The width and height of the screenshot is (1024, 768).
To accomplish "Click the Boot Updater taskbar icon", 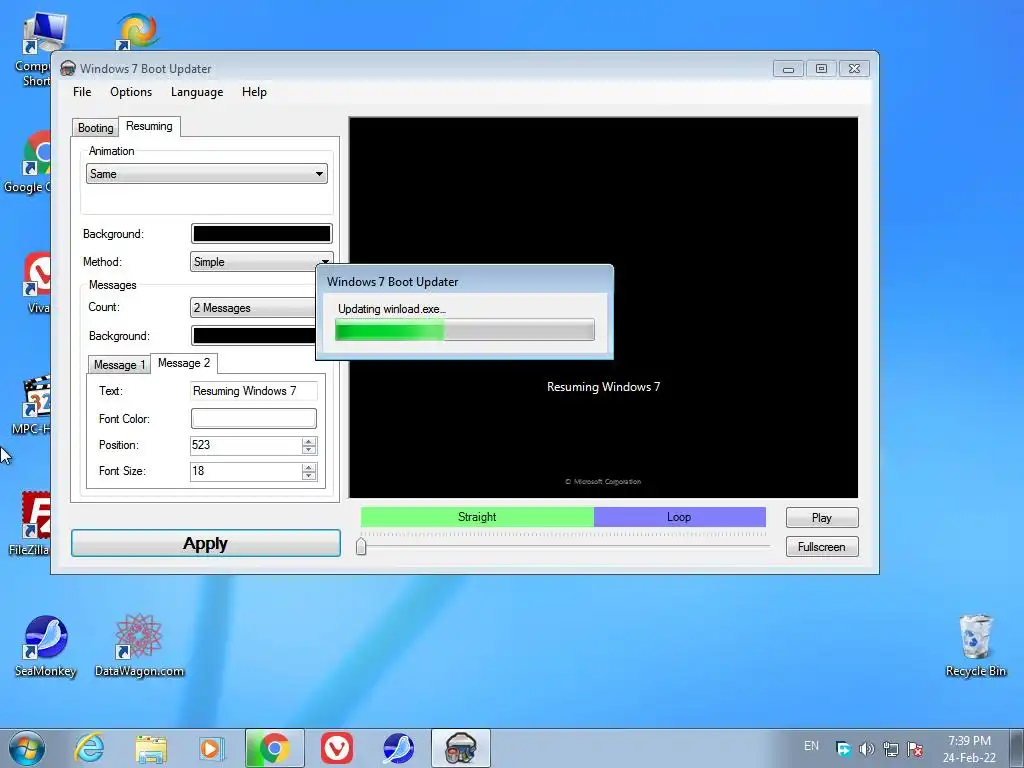I will [x=460, y=748].
